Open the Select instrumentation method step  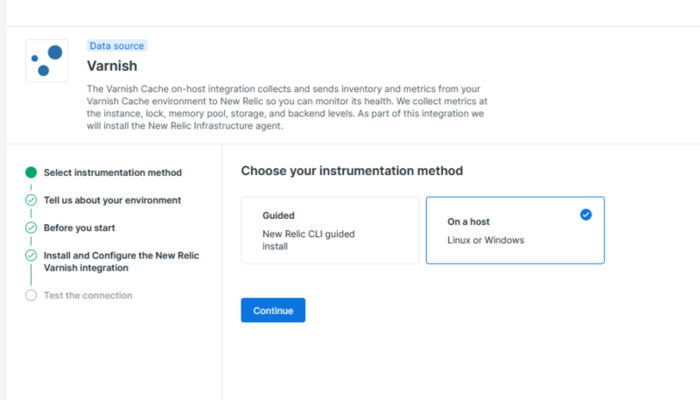[x=112, y=172]
